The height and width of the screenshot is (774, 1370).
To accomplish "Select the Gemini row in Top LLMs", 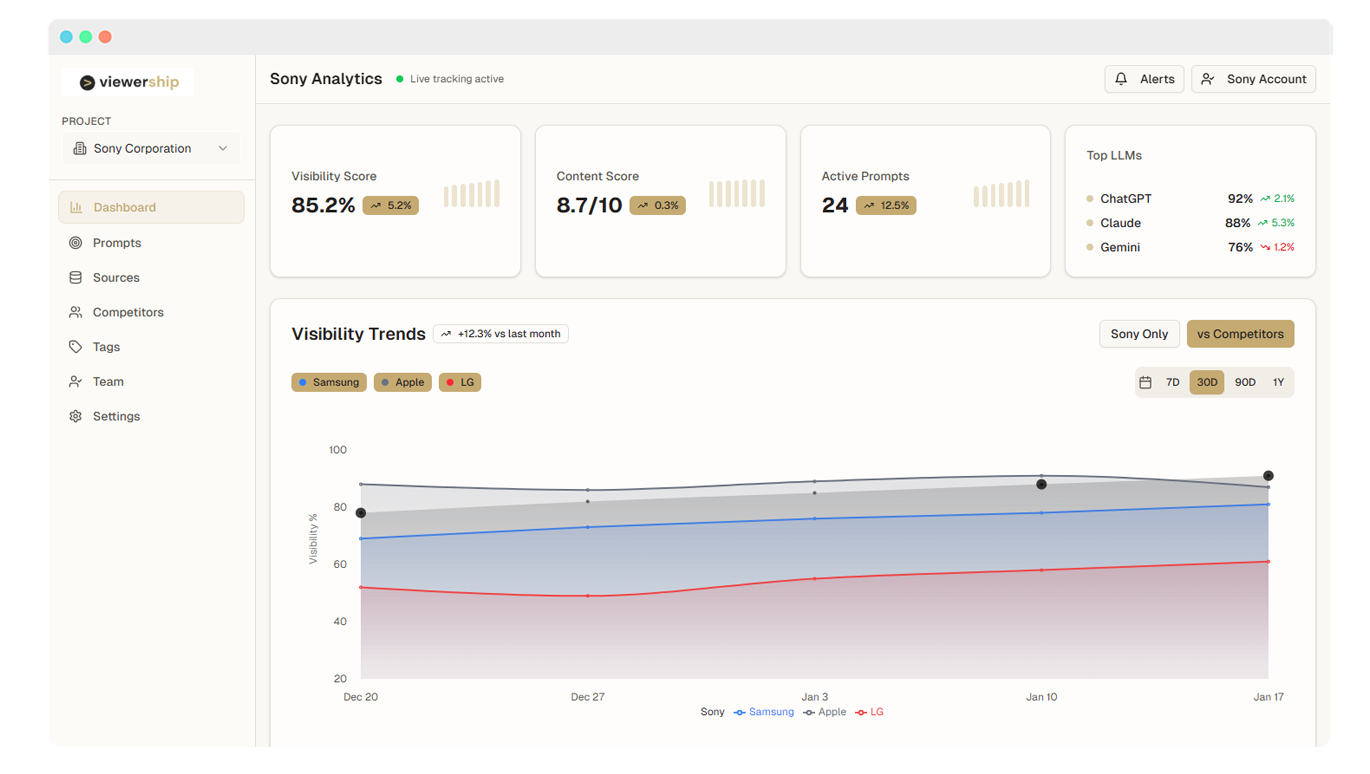I will (x=1190, y=247).
